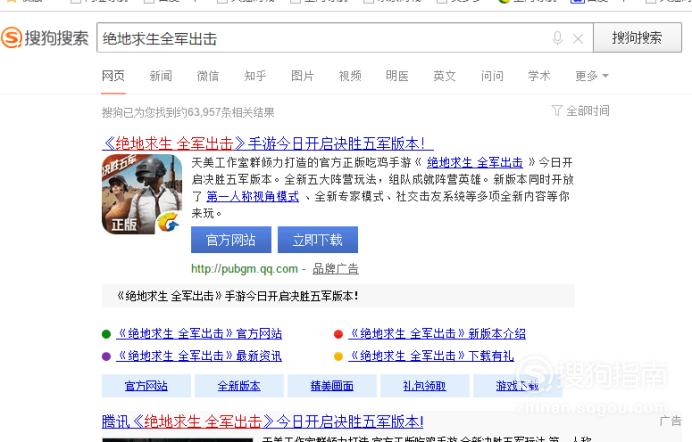Open the 《绝地求生 全军出击》最新资讯 link
The image size is (692, 442).
[199, 356]
